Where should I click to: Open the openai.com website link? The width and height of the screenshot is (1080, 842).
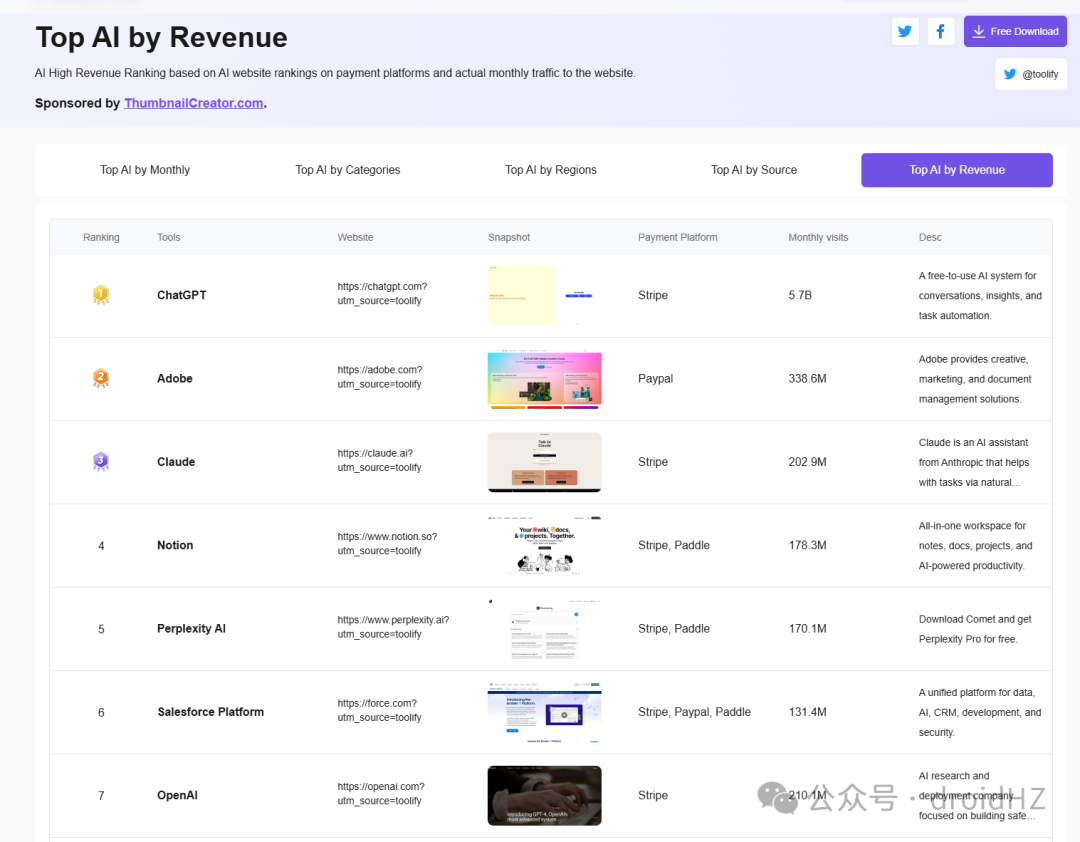coord(381,794)
